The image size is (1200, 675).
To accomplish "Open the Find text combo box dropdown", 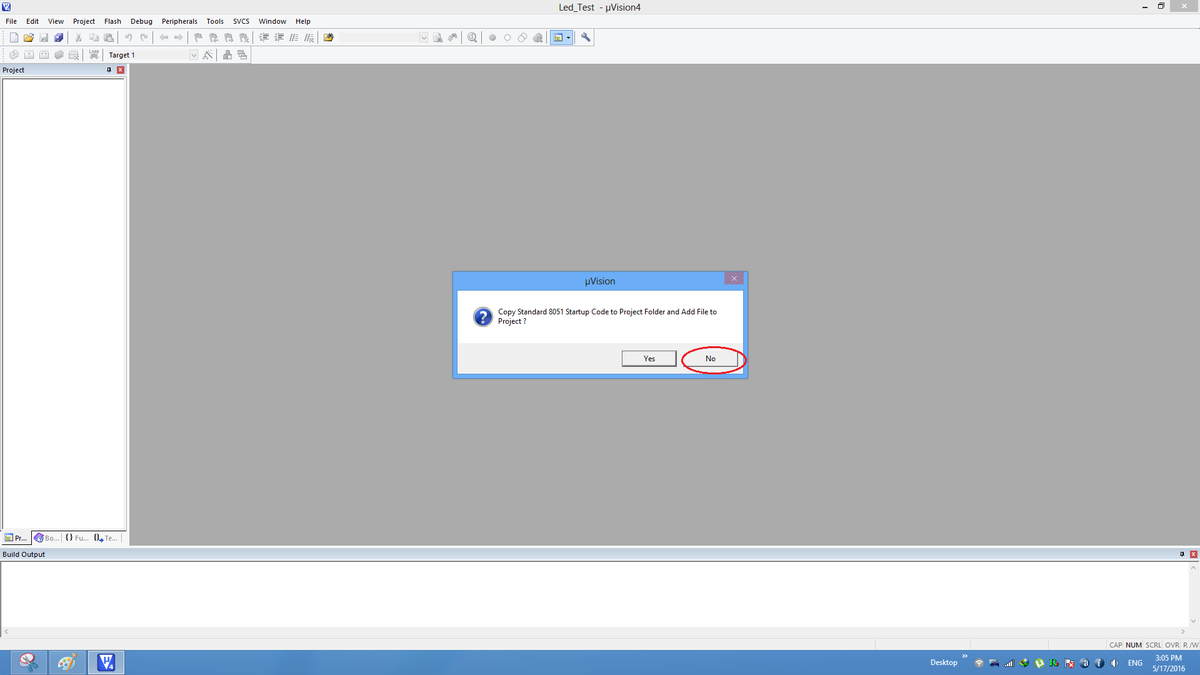I will (x=424, y=38).
